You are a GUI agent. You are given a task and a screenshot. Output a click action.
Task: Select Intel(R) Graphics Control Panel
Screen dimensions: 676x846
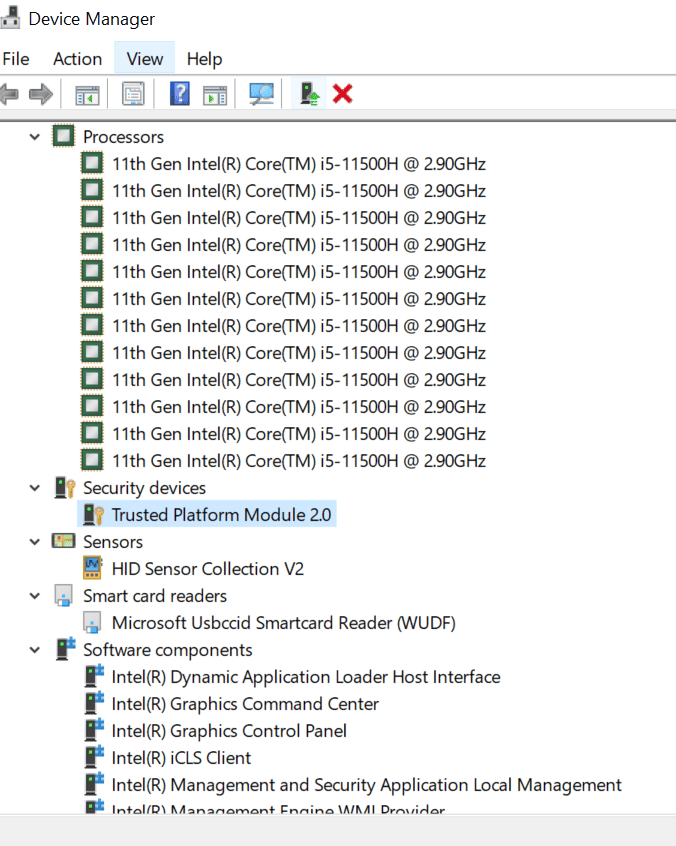tap(229, 731)
